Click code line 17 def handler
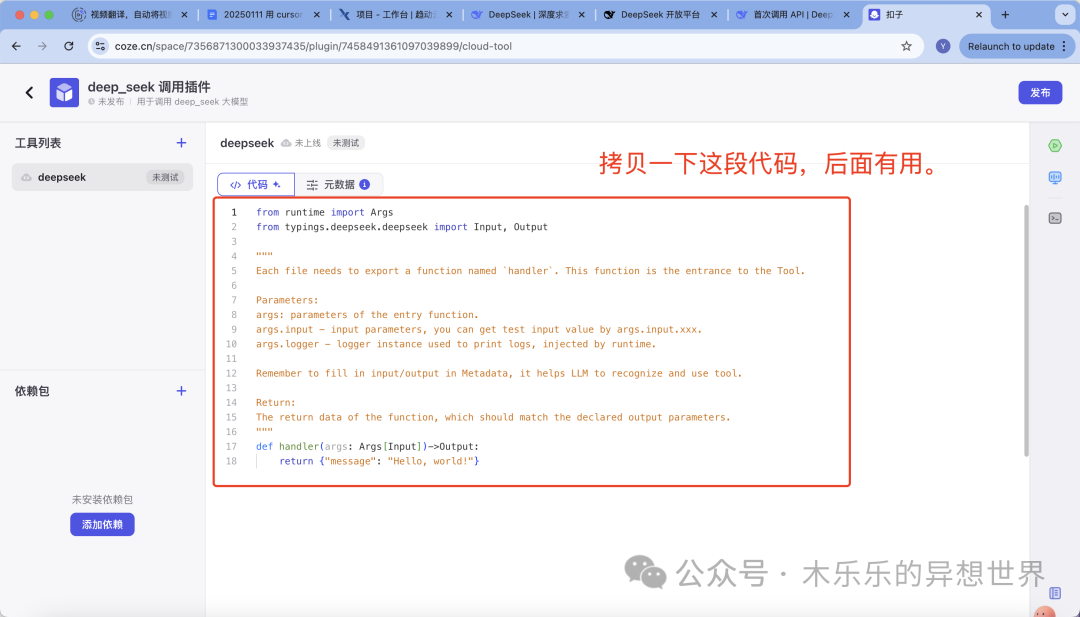The image size is (1080, 617). click(x=367, y=446)
